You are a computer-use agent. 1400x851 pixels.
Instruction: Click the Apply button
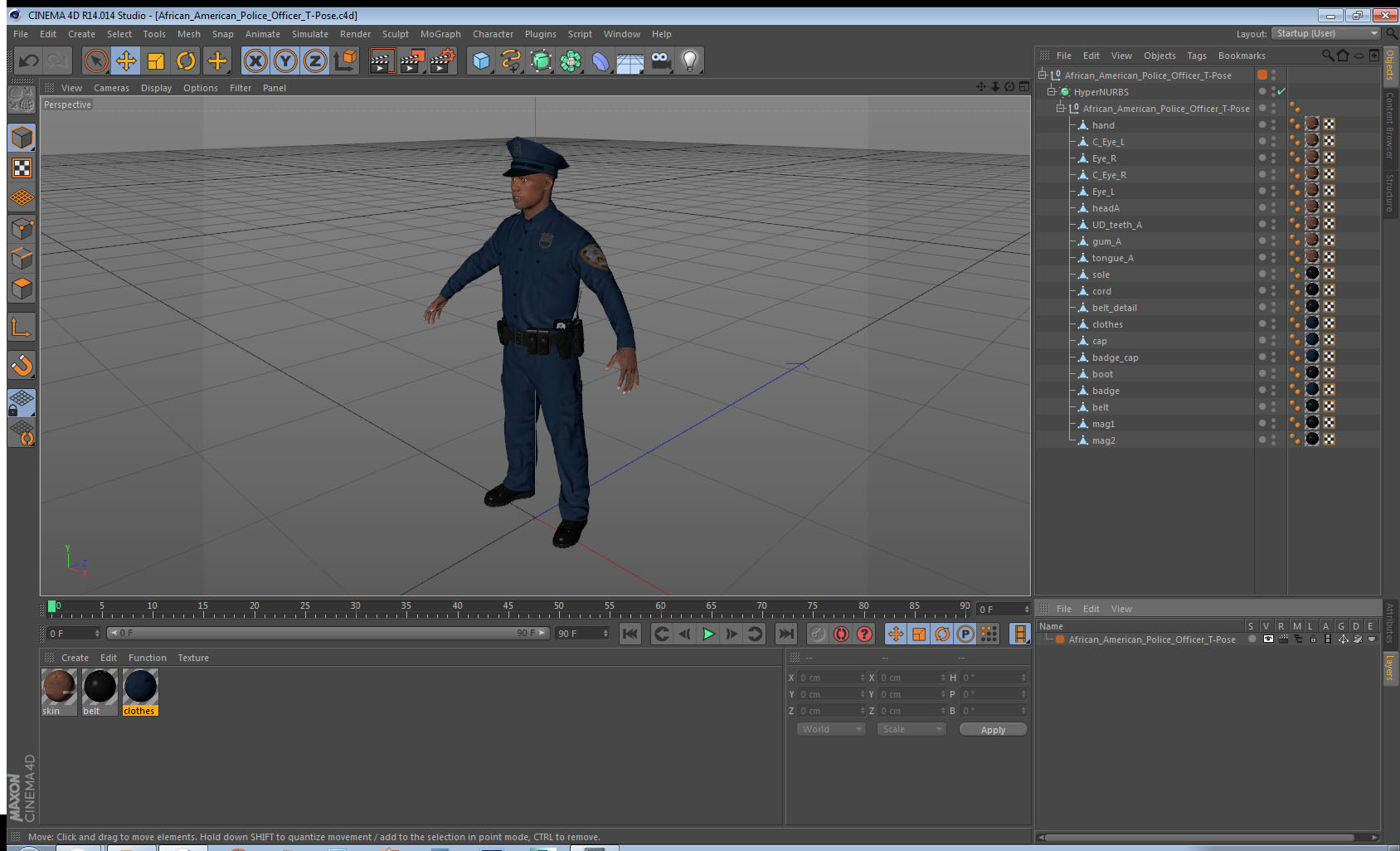993,730
